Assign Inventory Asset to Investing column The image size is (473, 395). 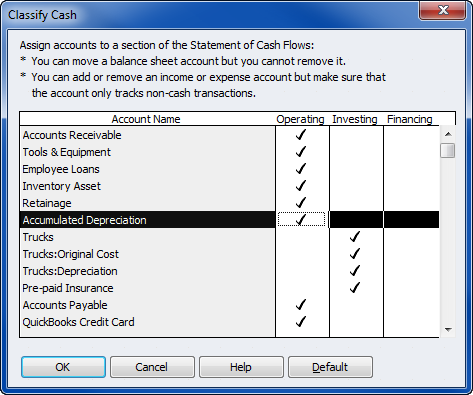(x=356, y=186)
